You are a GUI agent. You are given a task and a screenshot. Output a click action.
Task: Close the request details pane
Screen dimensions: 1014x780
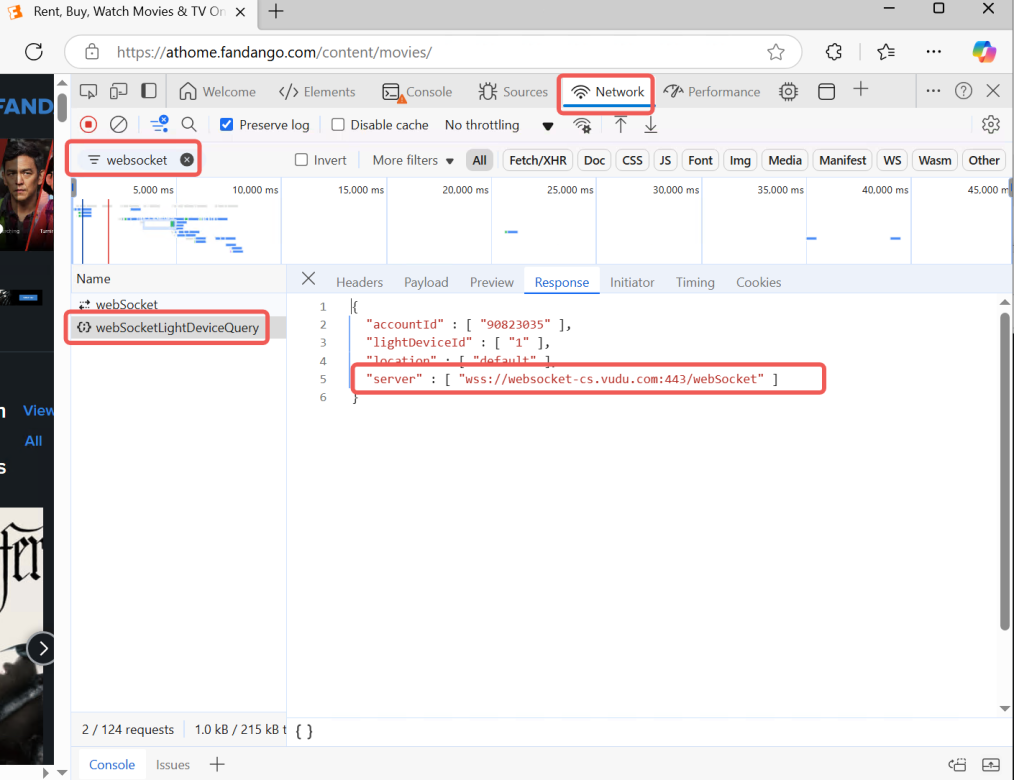tap(309, 280)
